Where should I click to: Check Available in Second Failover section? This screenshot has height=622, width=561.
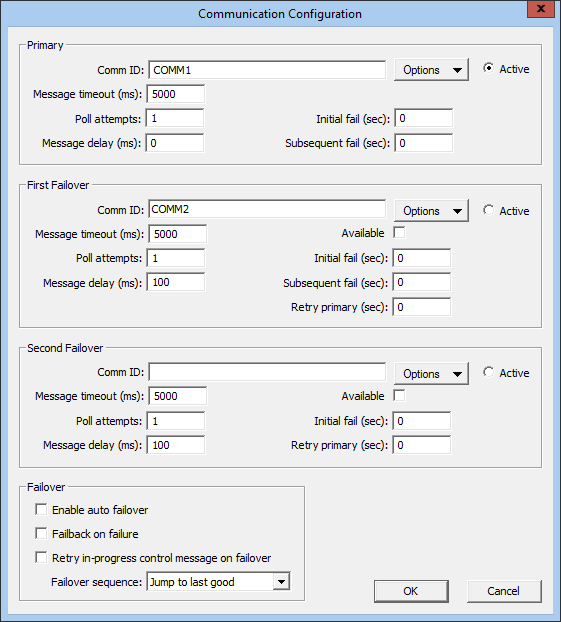click(399, 395)
